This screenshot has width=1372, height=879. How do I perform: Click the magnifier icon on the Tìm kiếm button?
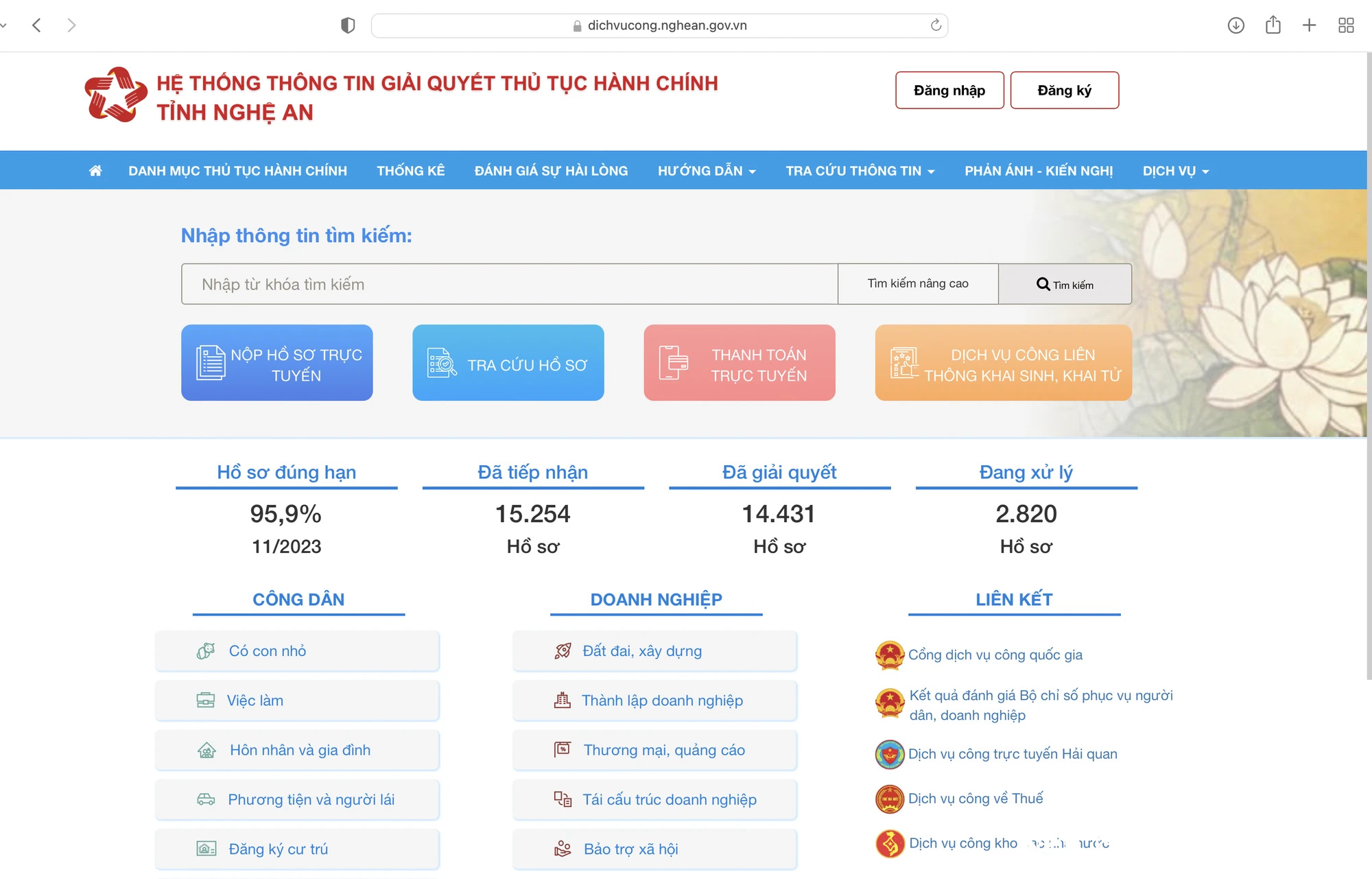[x=1043, y=283]
